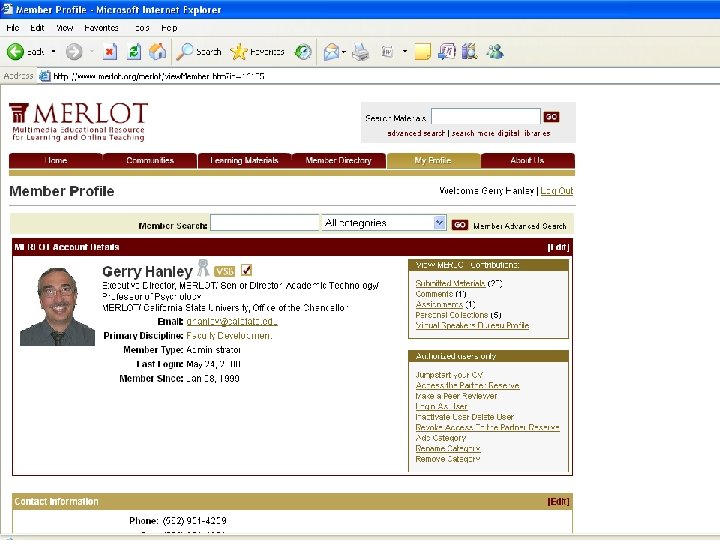Click the Rename Category link

tap(448, 449)
